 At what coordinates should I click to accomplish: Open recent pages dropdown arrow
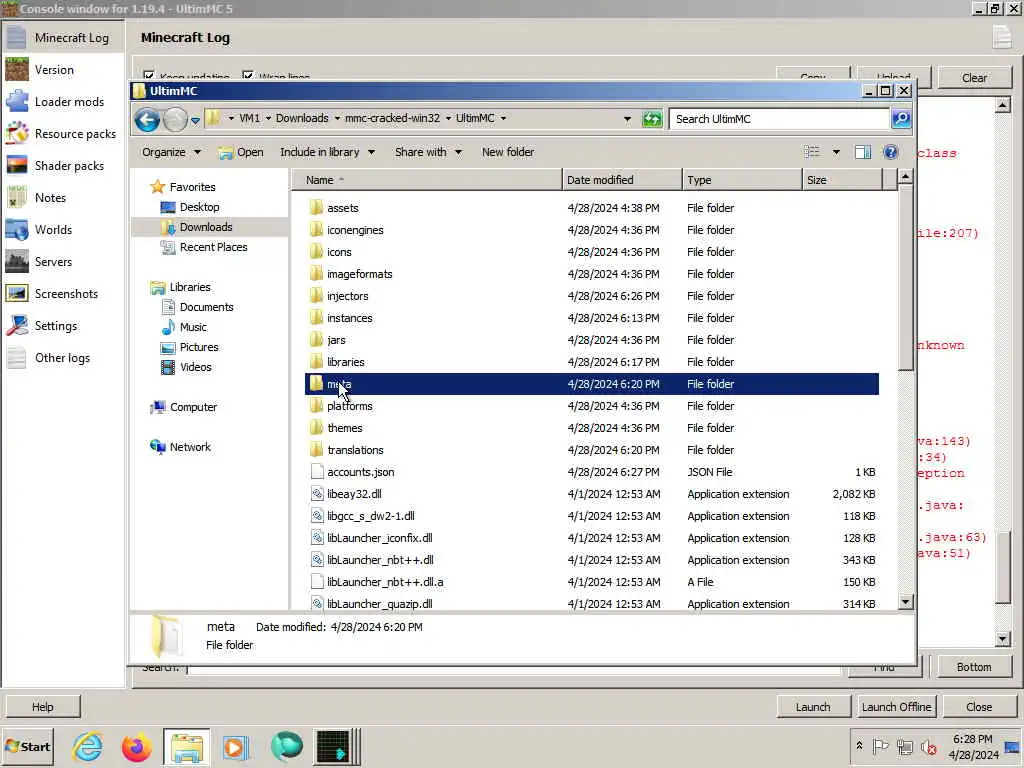click(195, 120)
